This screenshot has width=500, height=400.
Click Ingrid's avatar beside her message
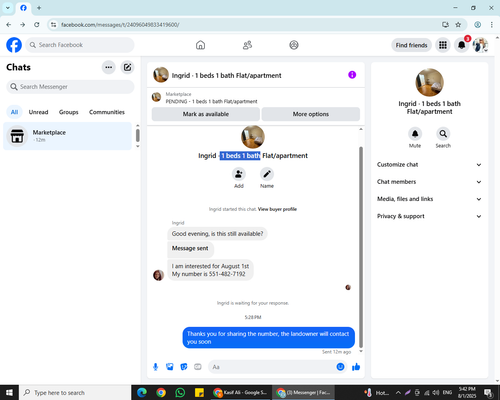pos(158,275)
